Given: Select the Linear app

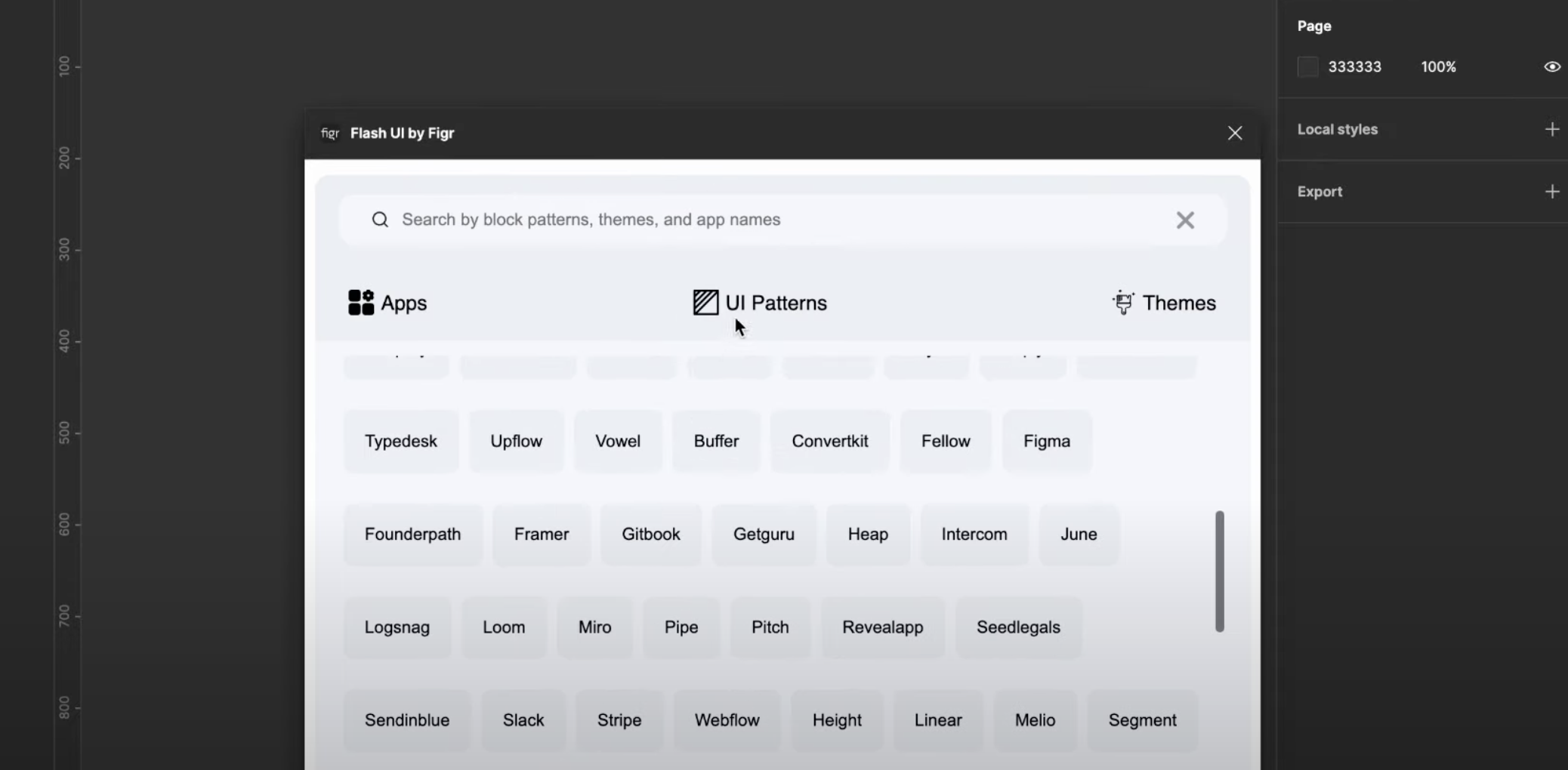Looking at the screenshot, I should pyautogui.click(x=938, y=720).
